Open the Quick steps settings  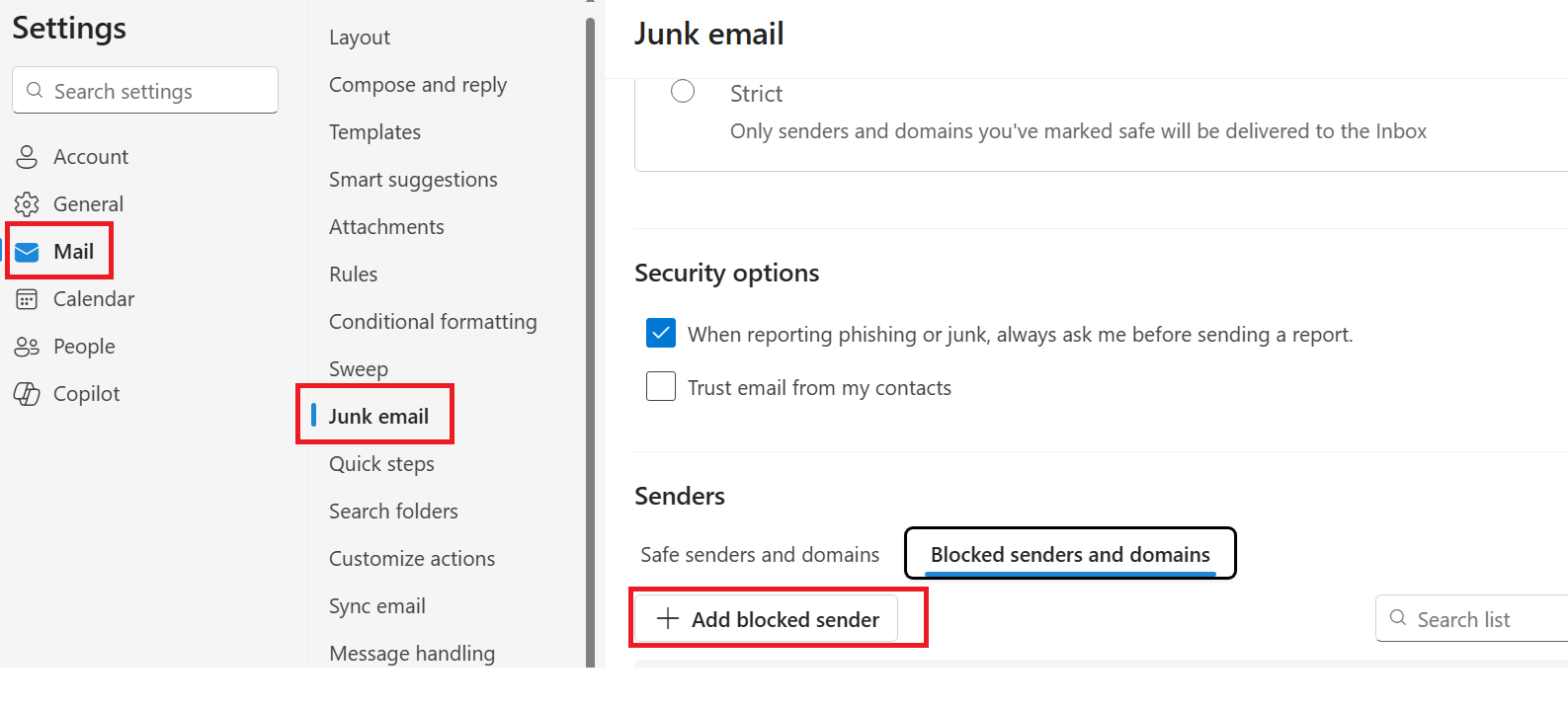pyautogui.click(x=381, y=464)
